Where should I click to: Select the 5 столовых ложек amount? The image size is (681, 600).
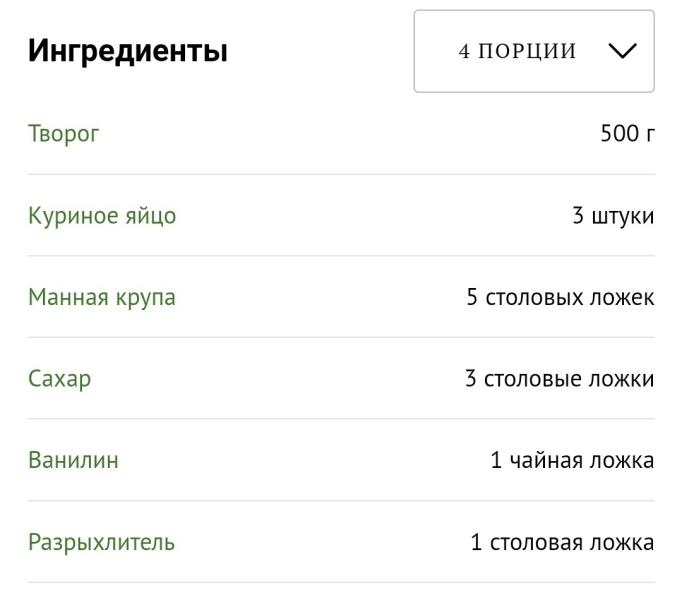(x=560, y=297)
